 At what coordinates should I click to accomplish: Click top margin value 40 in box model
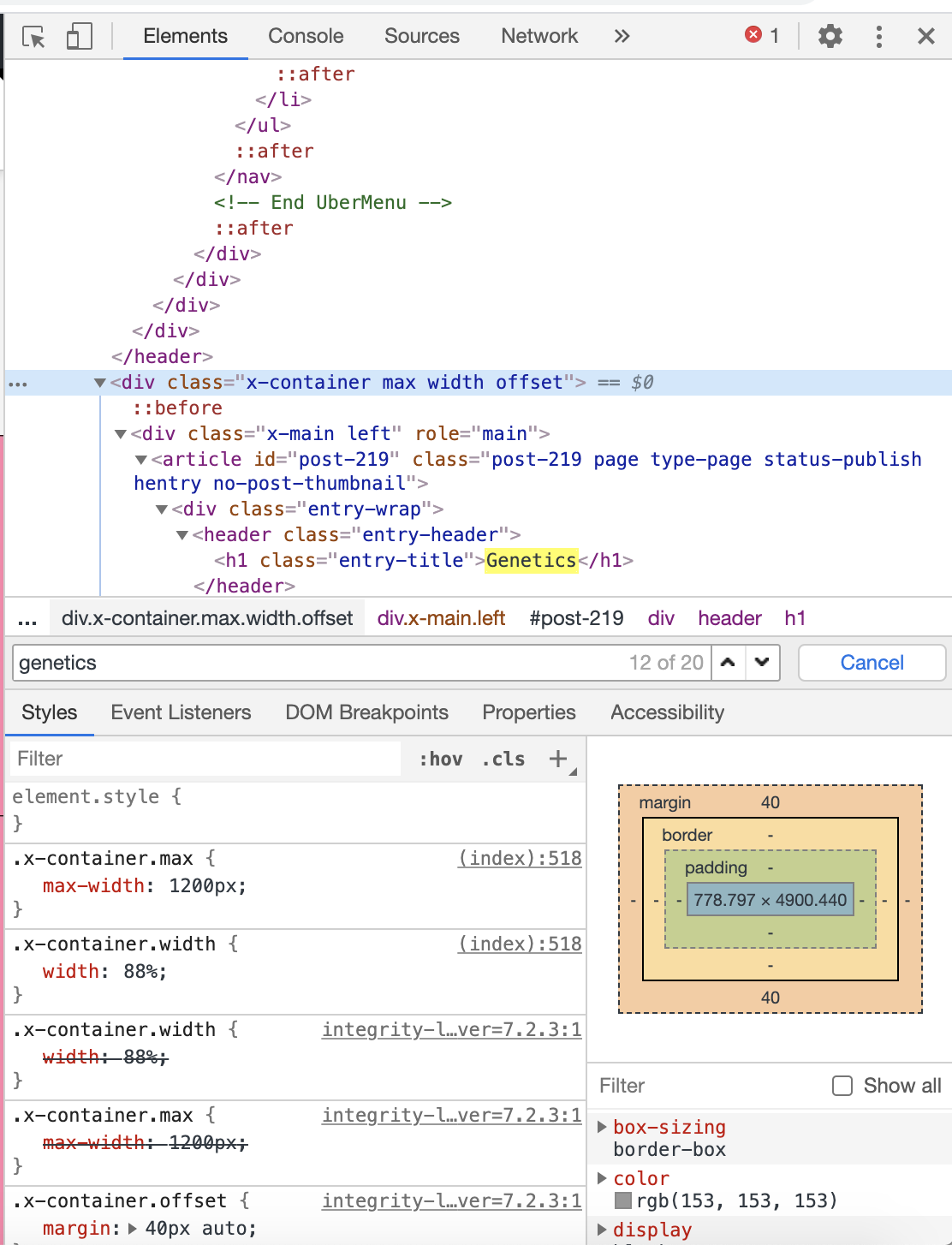click(771, 802)
